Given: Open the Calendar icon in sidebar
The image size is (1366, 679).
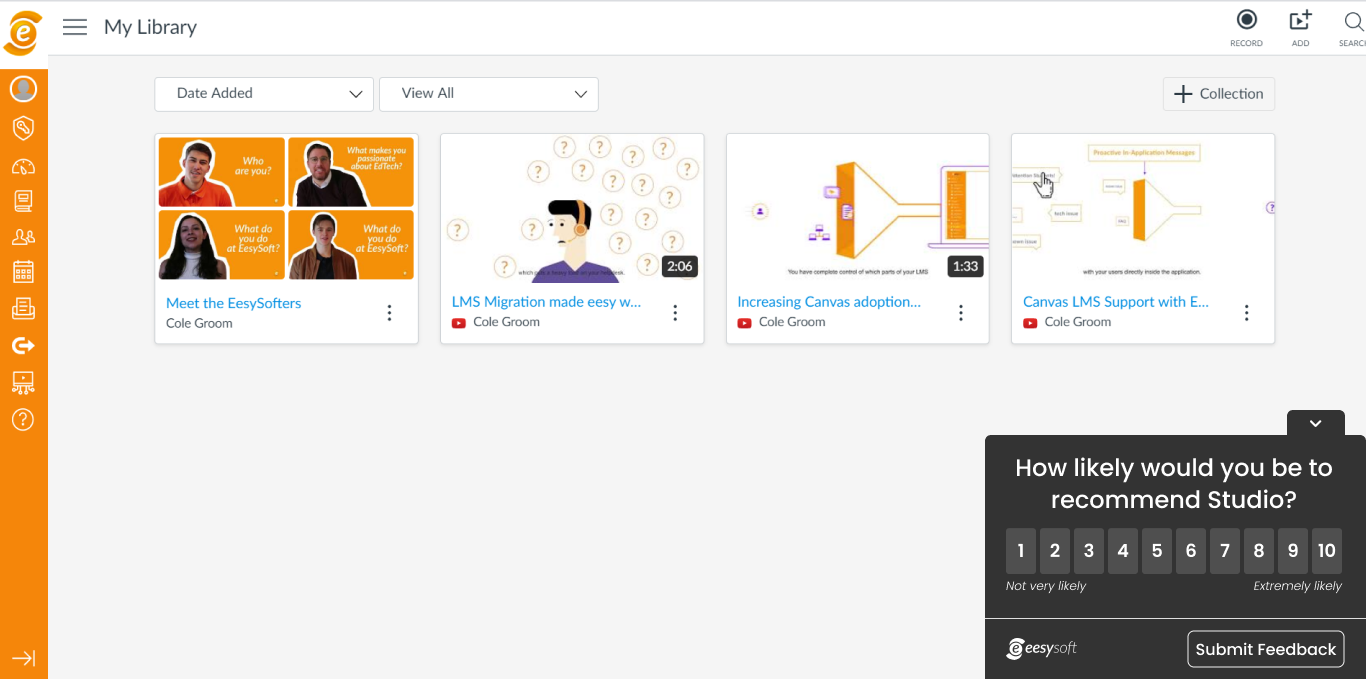Looking at the screenshot, I should click(23, 272).
